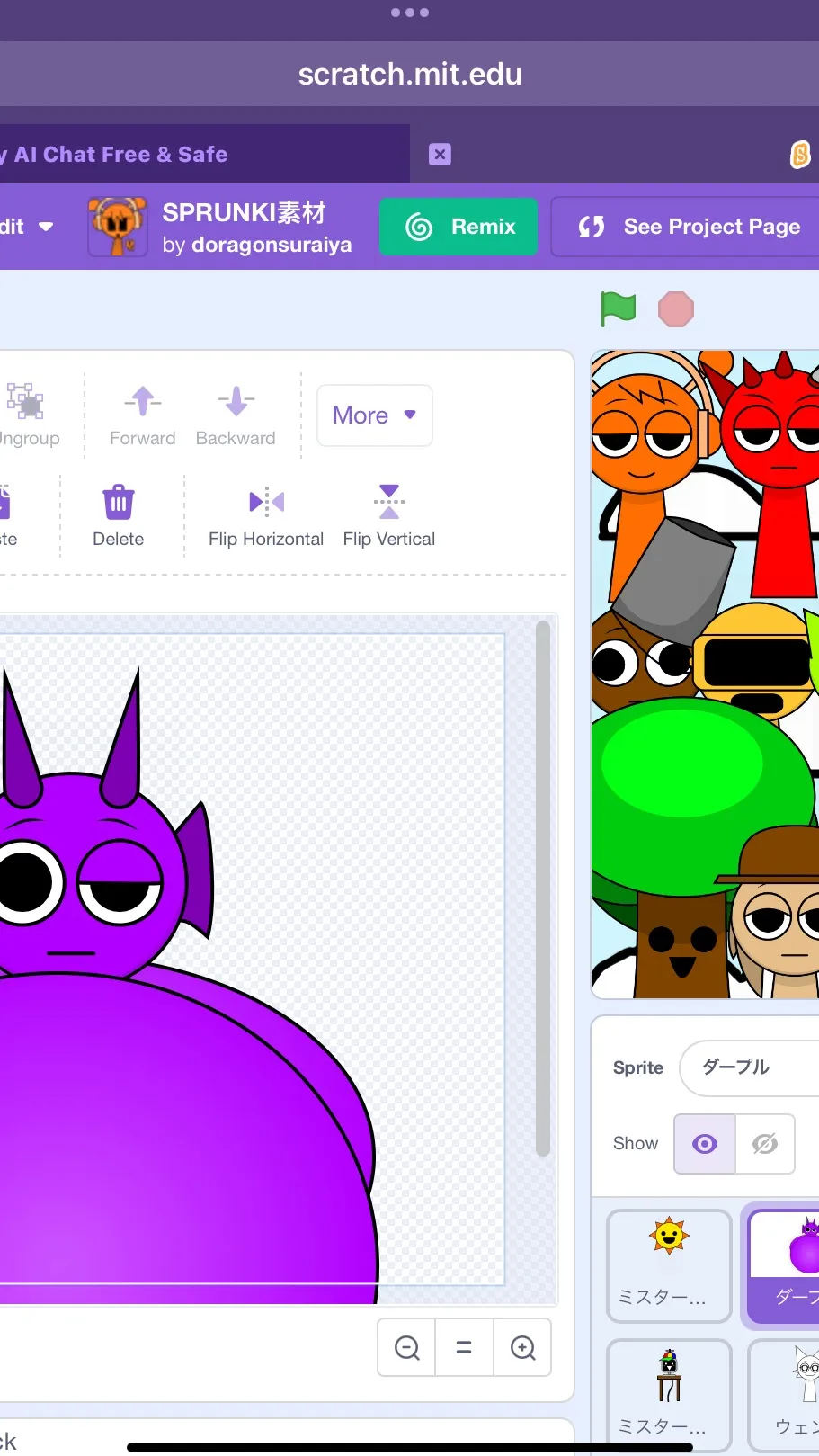This screenshot has height=1456, width=819.
Task: Click the Remix button
Action: coord(458,227)
